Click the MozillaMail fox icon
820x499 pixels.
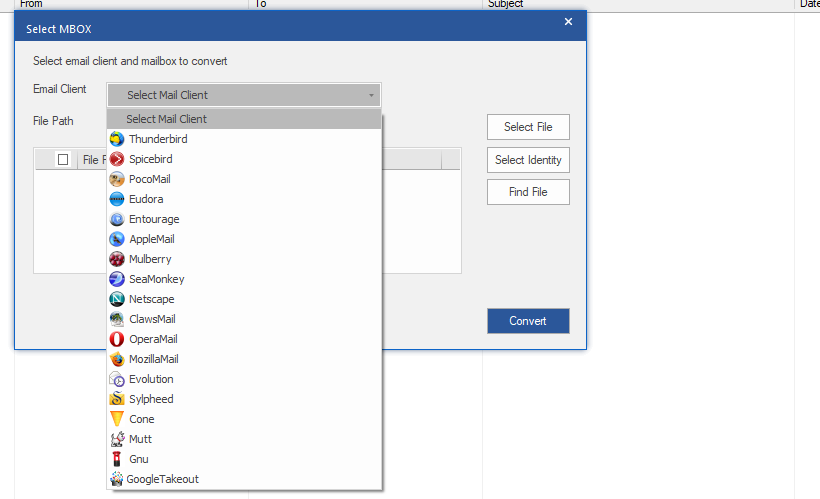click(x=117, y=359)
